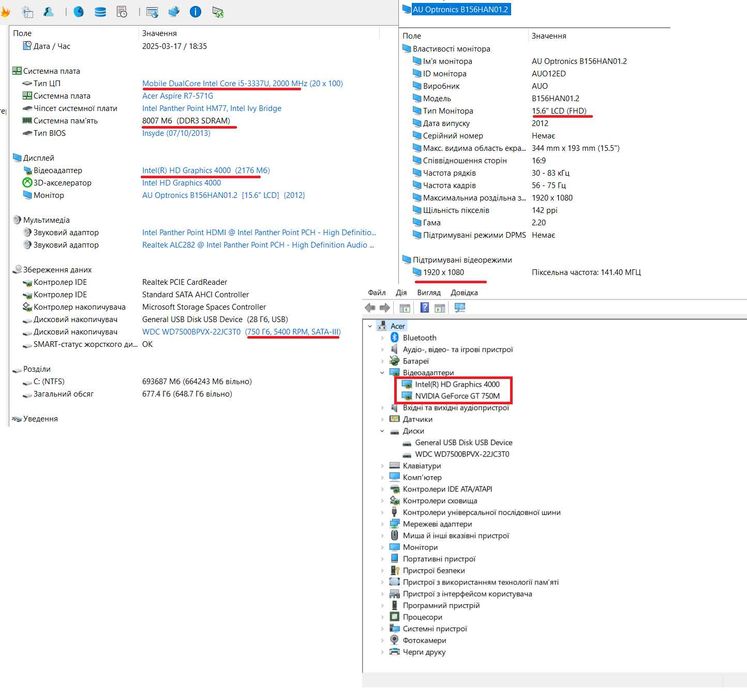Expand the Черги друку node
The height and width of the screenshot is (699, 747).
(x=382, y=652)
